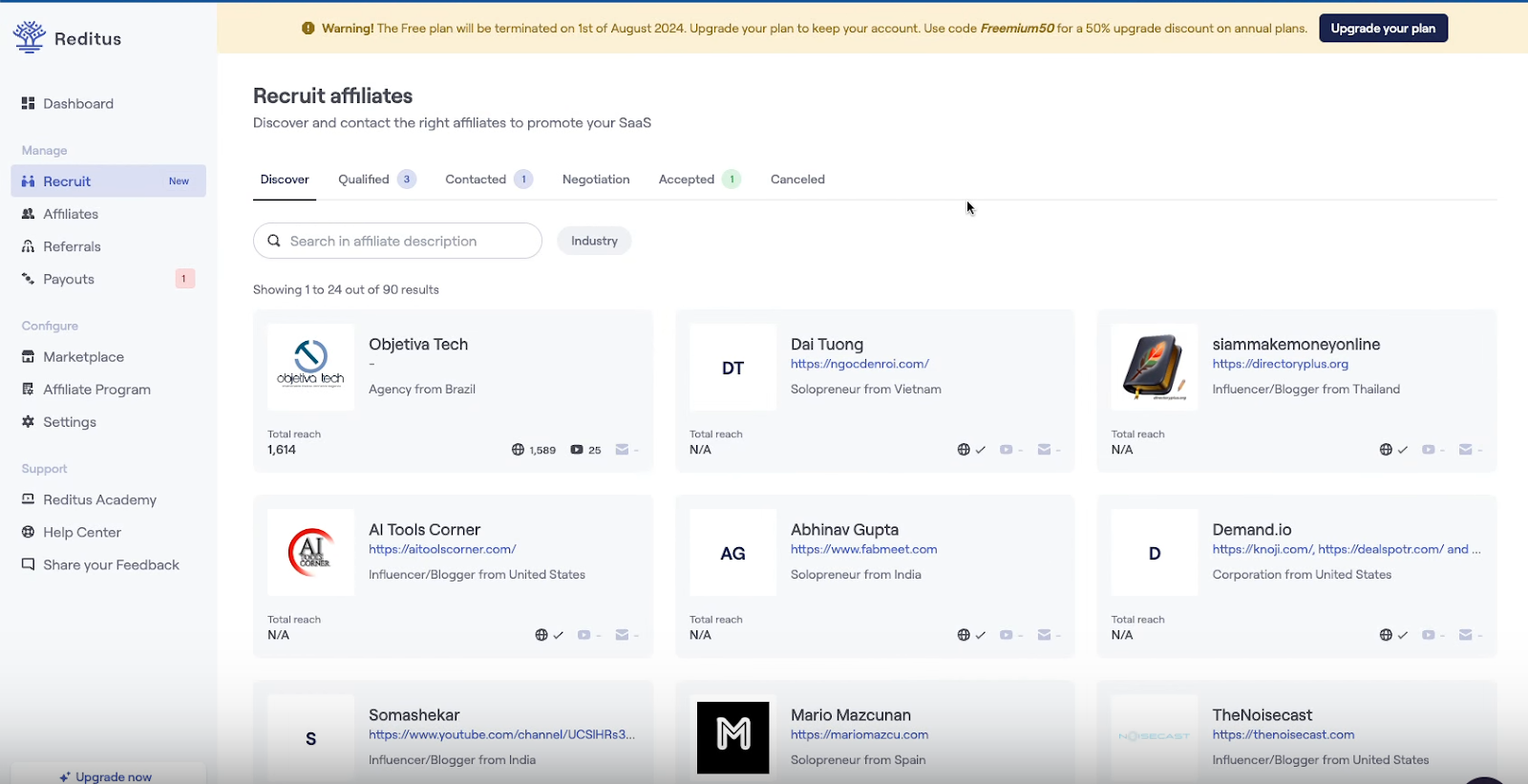This screenshot has width=1528, height=784.
Task: Open the ngocdenroi.com link
Action: [x=859, y=364]
